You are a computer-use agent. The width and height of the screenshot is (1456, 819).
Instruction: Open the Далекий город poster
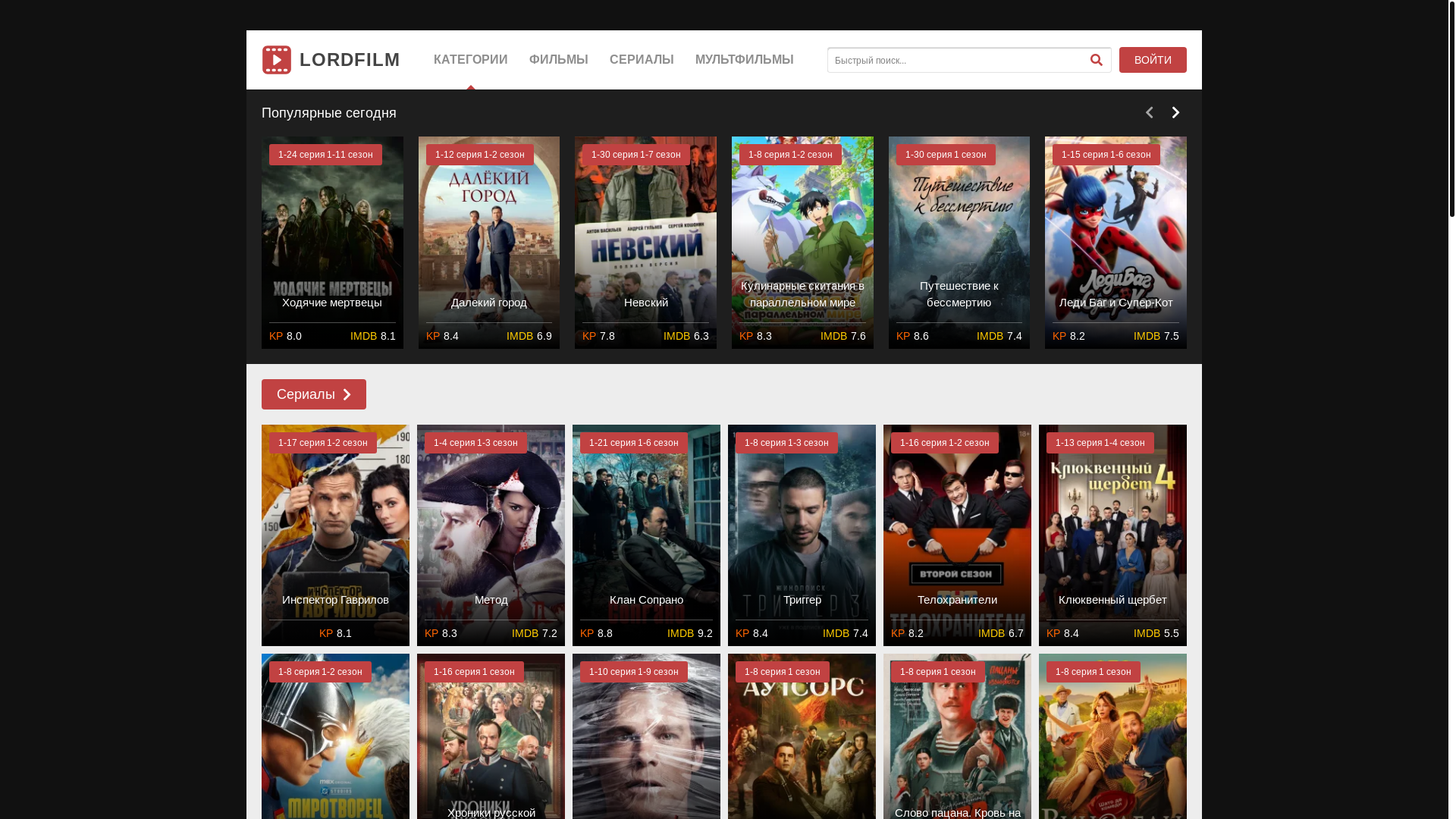point(488,243)
